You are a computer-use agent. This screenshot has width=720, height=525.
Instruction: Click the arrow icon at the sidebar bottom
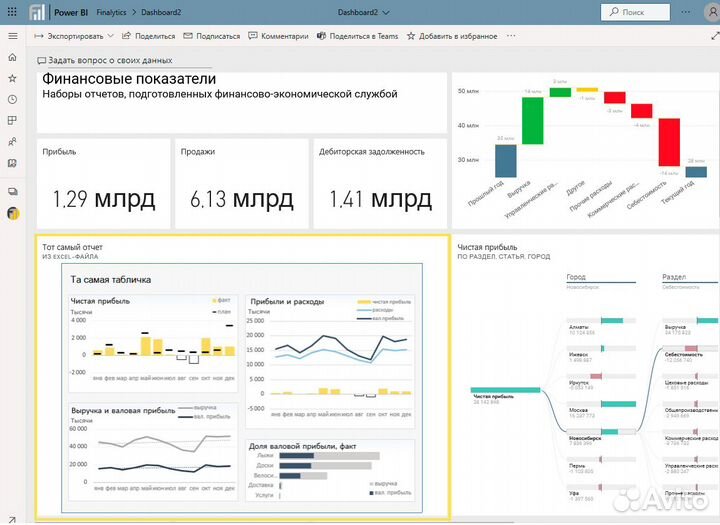[12, 519]
